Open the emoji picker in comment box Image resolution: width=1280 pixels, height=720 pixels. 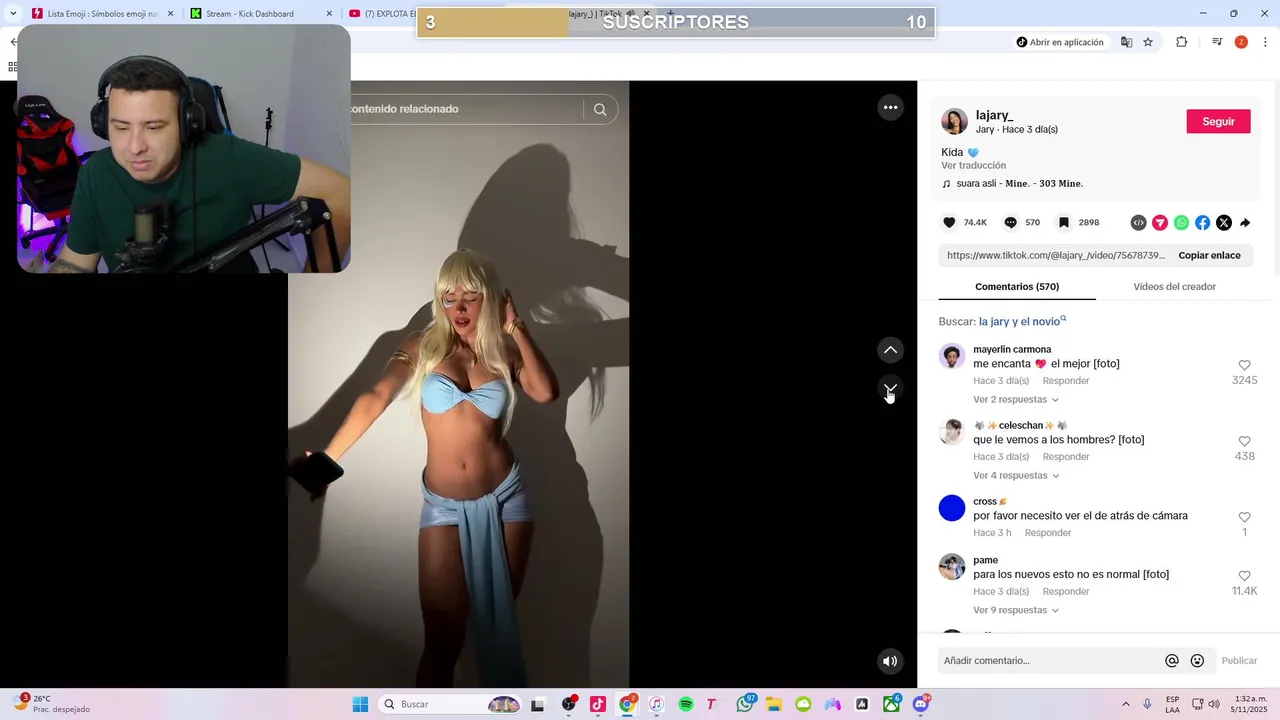1197,661
